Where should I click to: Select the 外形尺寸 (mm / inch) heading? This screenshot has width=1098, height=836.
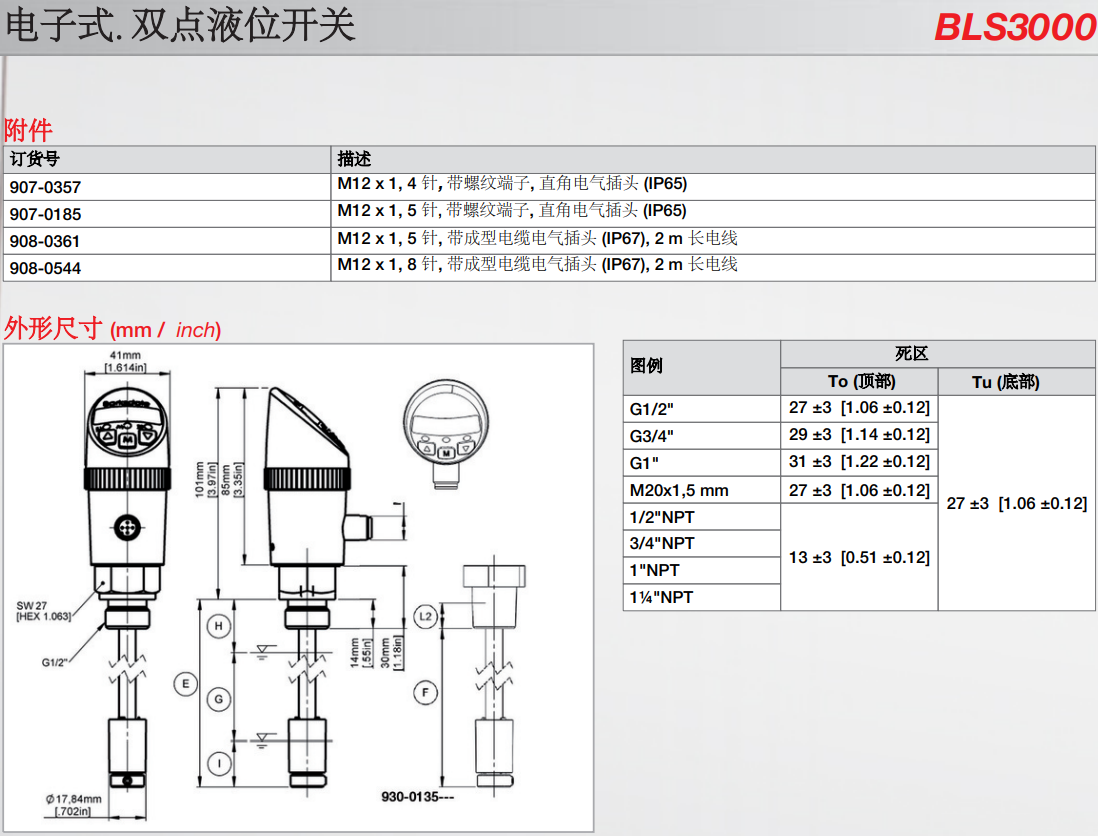pyautogui.click(x=113, y=328)
